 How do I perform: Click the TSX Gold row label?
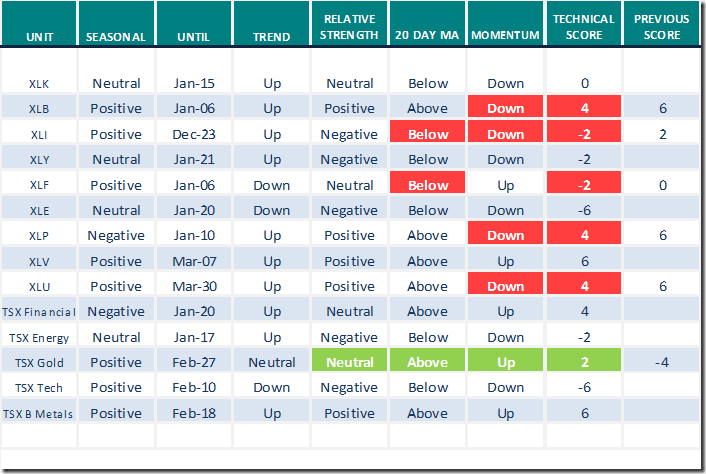pos(41,362)
